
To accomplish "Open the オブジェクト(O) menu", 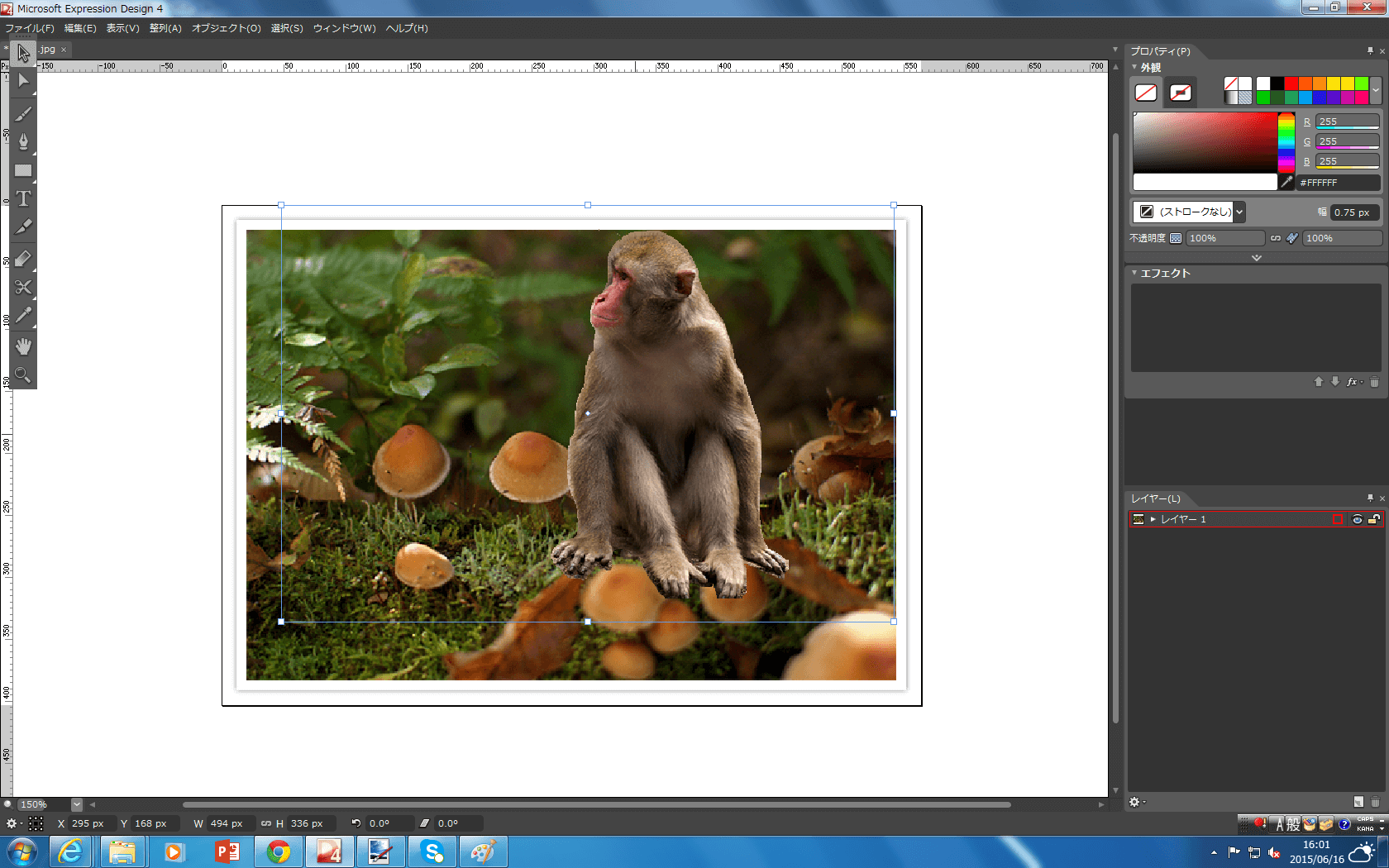I will pyautogui.click(x=226, y=28).
